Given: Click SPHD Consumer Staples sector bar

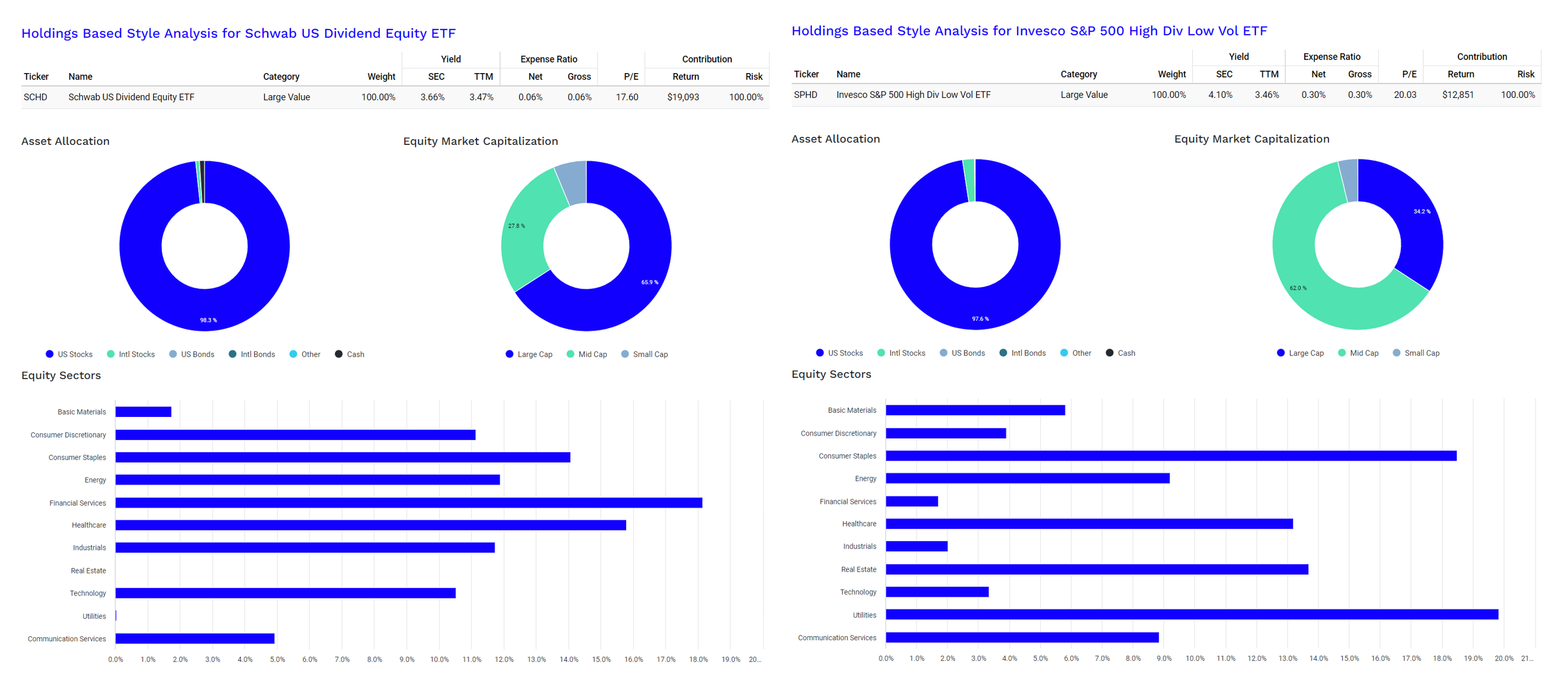Looking at the screenshot, I should tap(1171, 456).
